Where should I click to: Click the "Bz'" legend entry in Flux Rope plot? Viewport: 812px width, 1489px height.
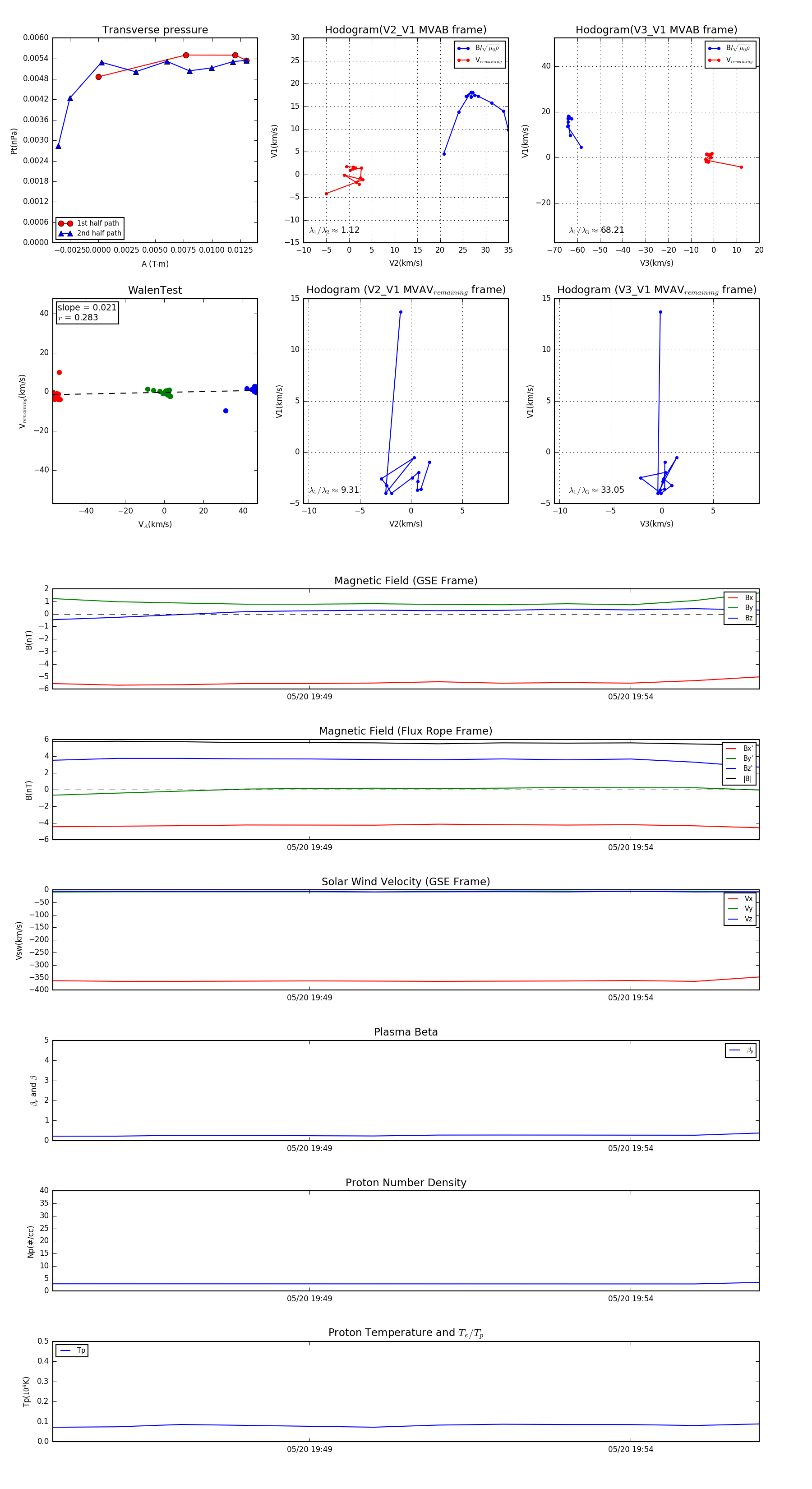[x=740, y=769]
